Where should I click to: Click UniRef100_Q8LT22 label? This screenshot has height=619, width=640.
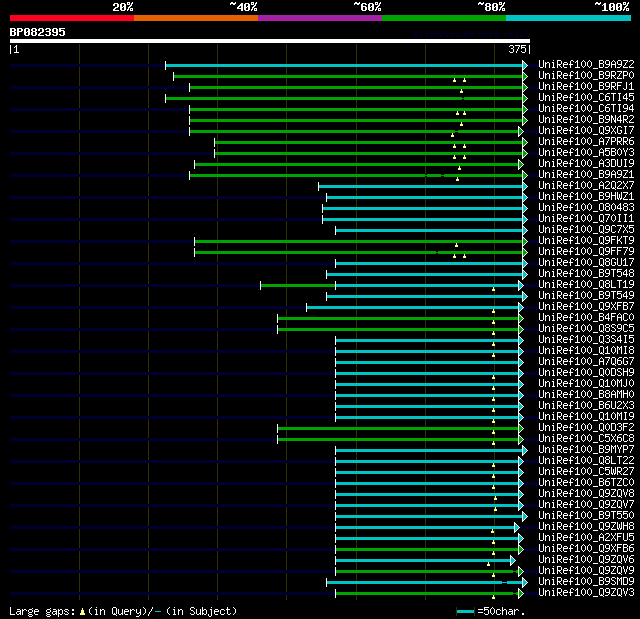click(586, 461)
